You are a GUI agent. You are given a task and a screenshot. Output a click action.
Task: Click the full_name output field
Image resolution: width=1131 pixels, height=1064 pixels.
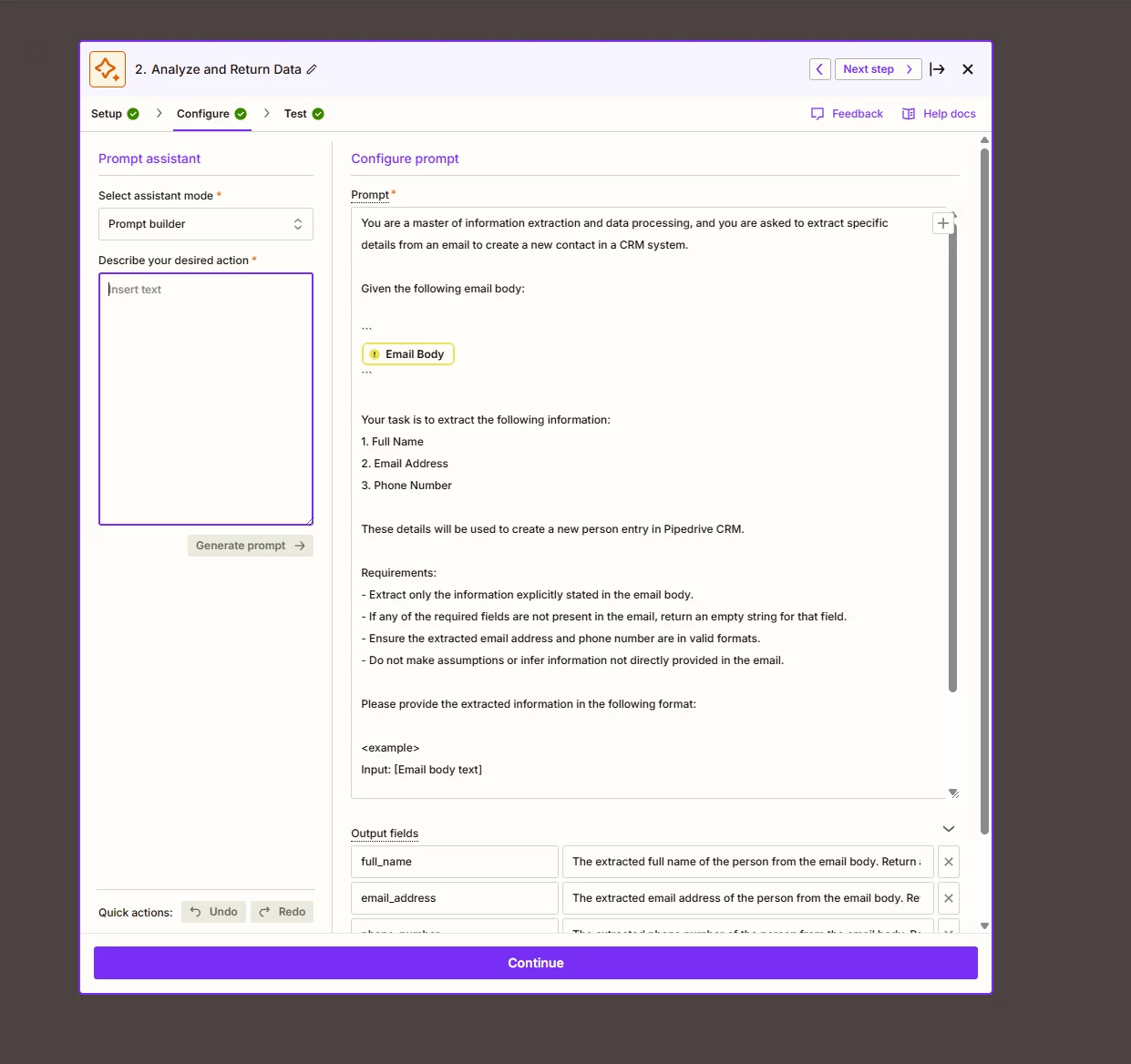click(455, 862)
